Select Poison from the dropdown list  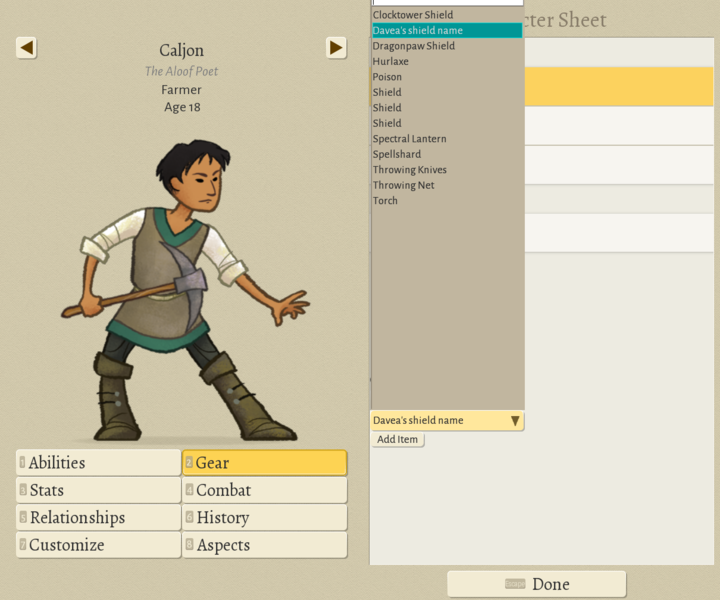tap(388, 77)
